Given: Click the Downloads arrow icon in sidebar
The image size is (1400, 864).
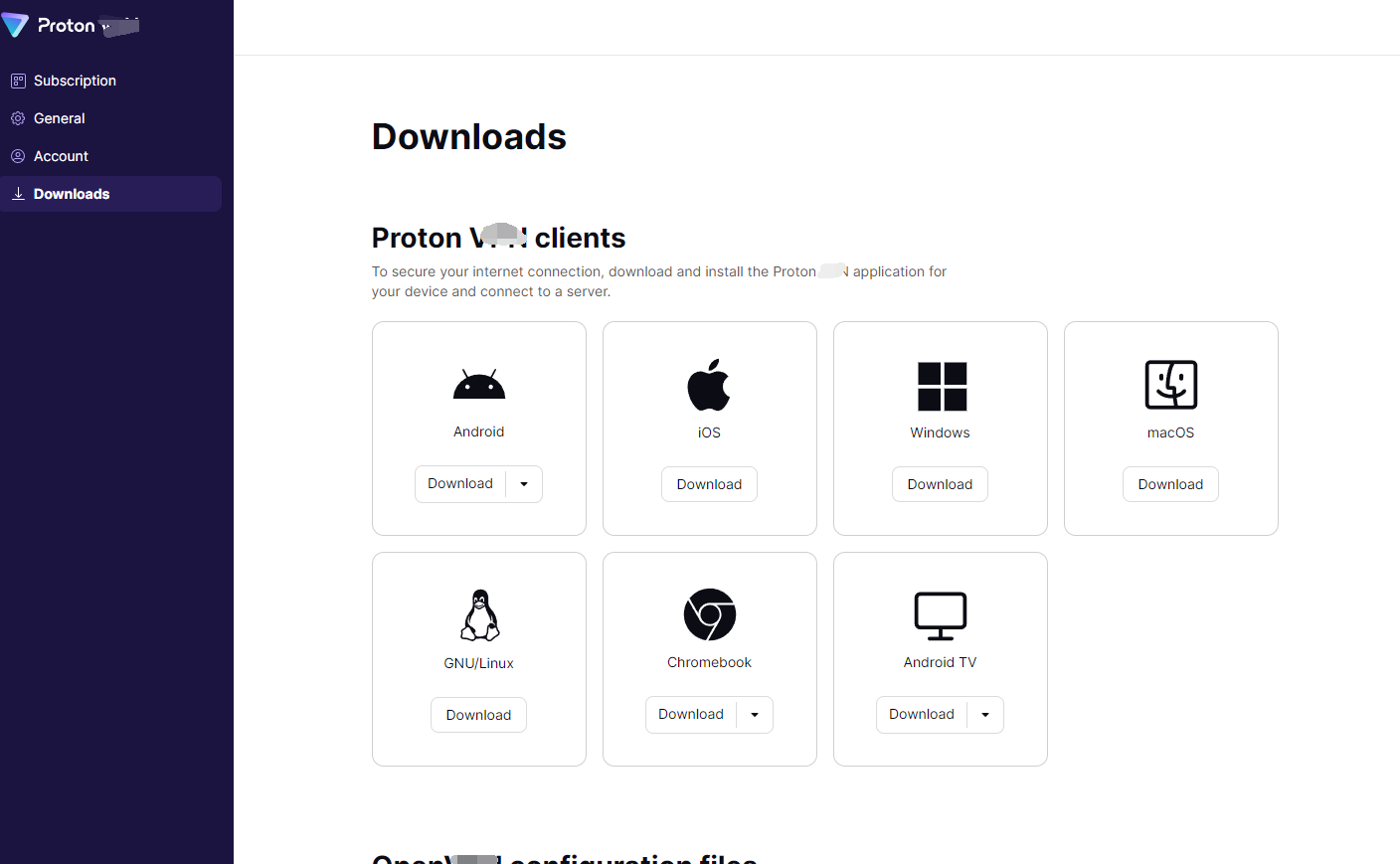Looking at the screenshot, I should [x=18, y=194].
